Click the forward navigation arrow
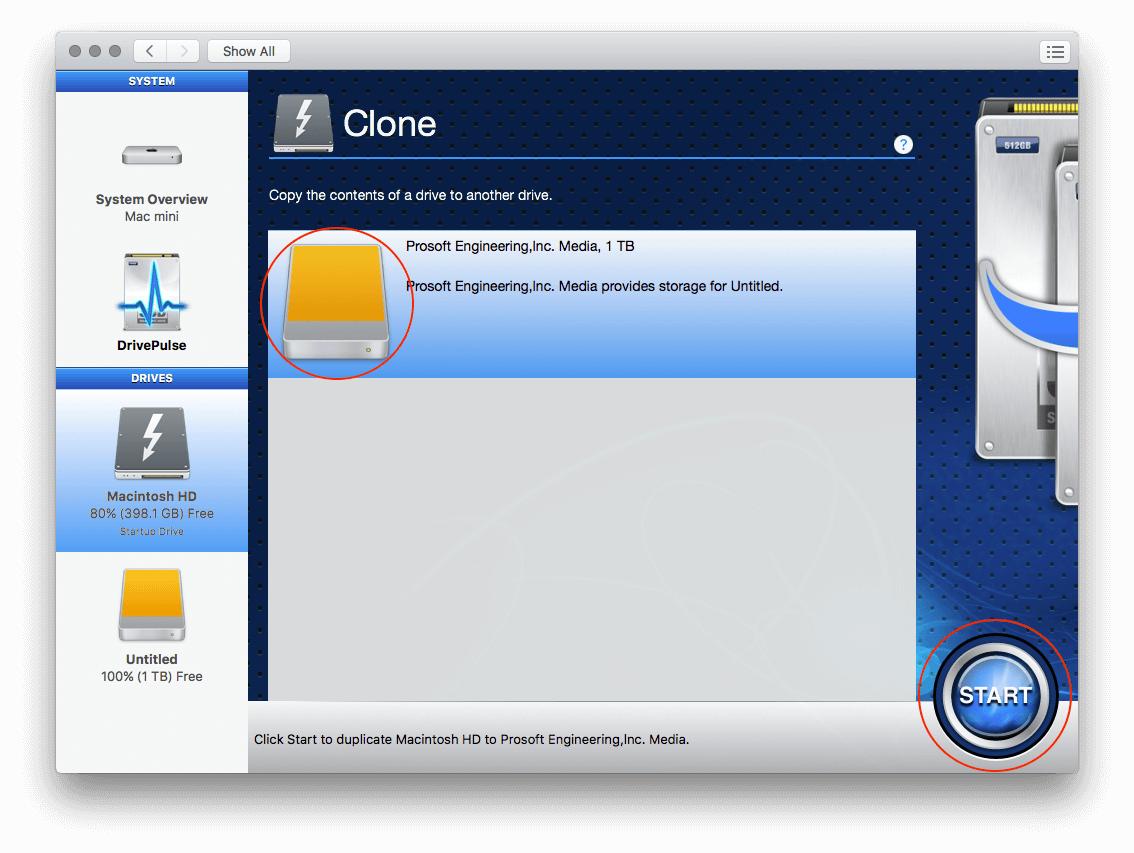The image size is (1134, 853). click(184, 51)
